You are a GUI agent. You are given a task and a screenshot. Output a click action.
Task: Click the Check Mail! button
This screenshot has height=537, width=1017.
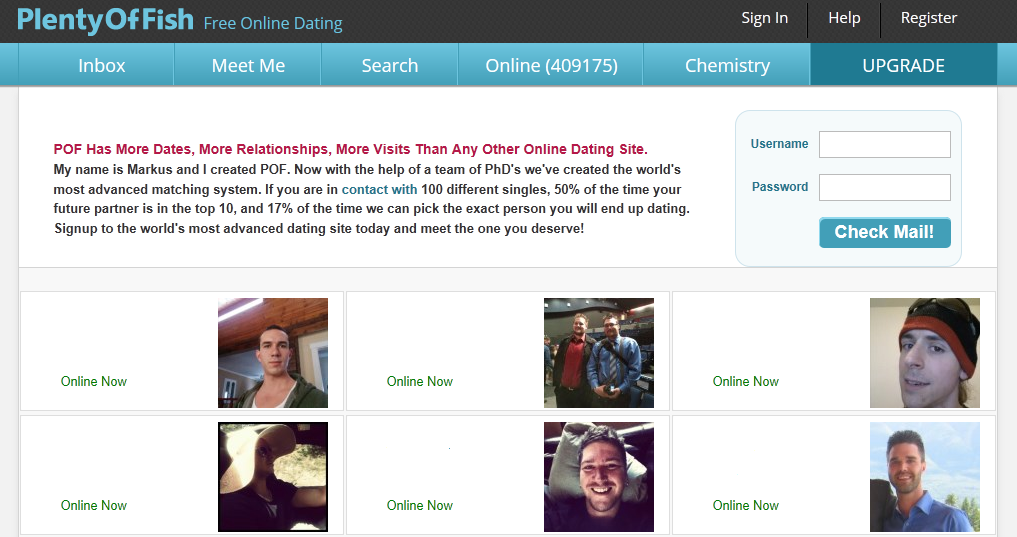click(x=885, y=232)
